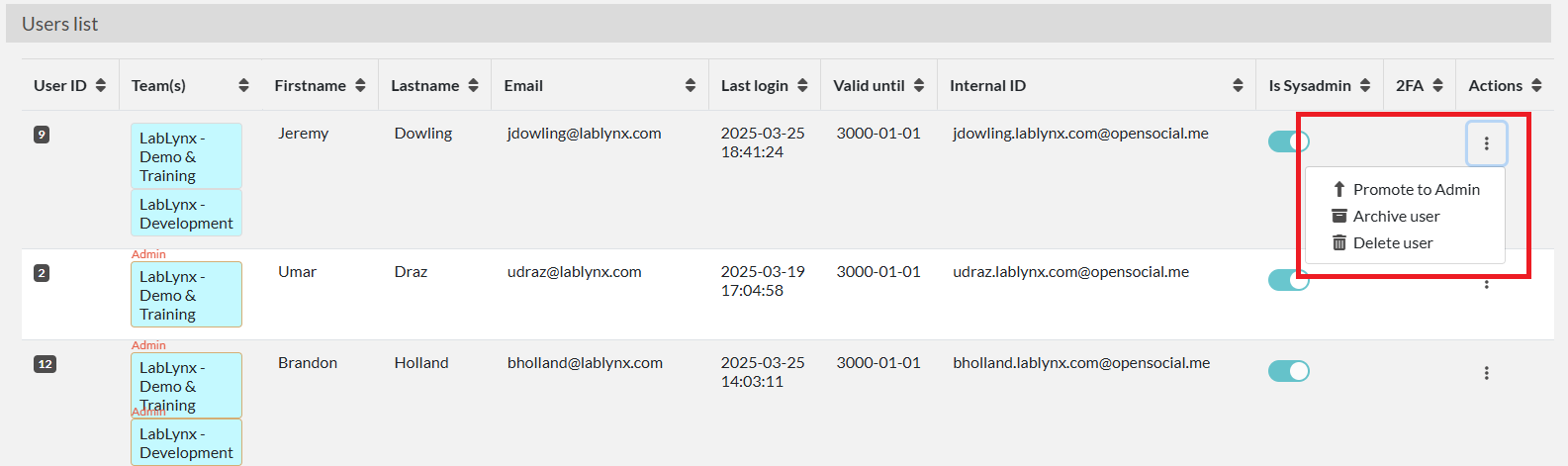Click the Email column sort icon
Screen dimensions: 1568x466
coord(690,86)
